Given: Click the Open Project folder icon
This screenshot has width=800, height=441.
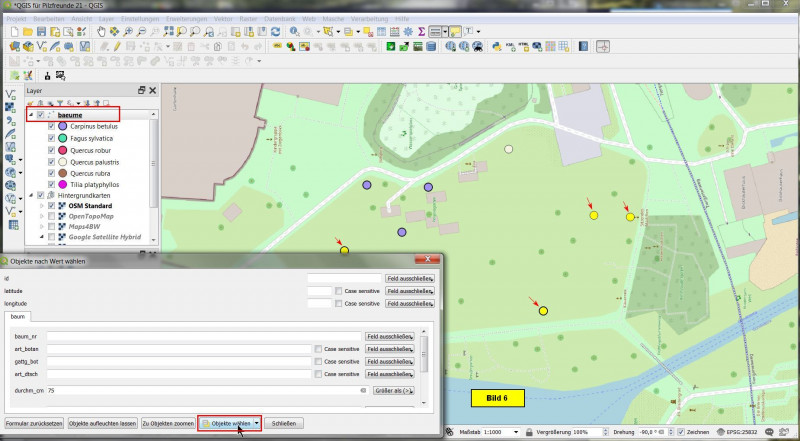Looking at the screenshot, I should click(x=28, y=32).
